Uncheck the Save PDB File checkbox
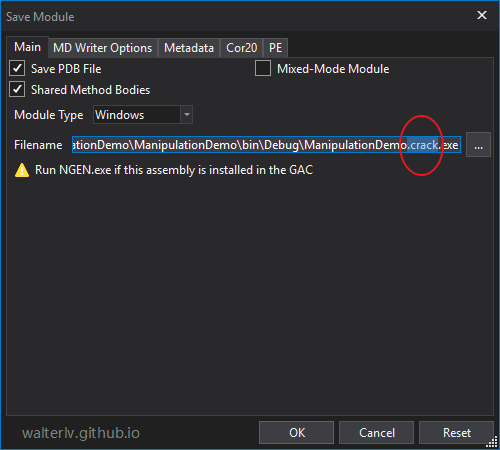Image resolution: width=500 pixels, height=450 pixels. point(17,69)
